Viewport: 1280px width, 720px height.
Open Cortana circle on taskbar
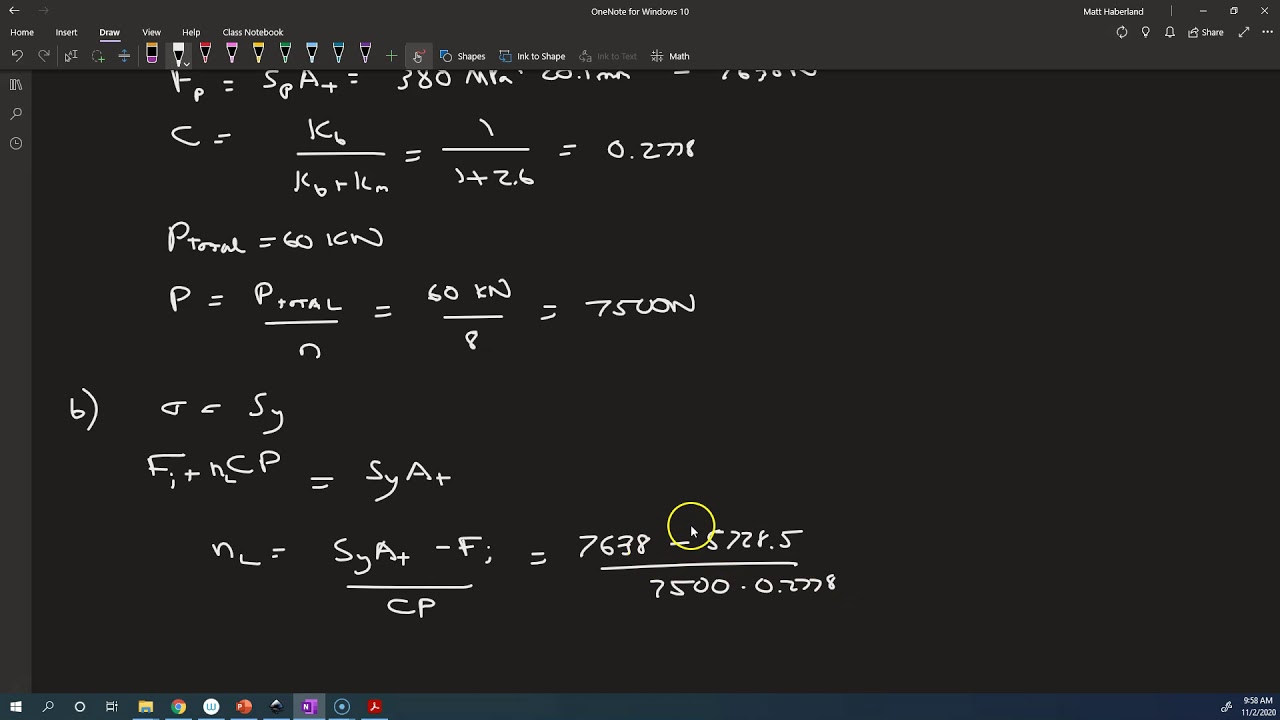click(80, 707)
